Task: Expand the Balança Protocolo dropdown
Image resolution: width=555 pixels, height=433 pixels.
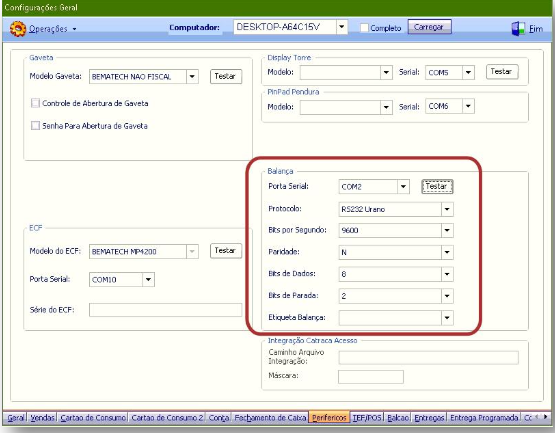Action: 447,209
